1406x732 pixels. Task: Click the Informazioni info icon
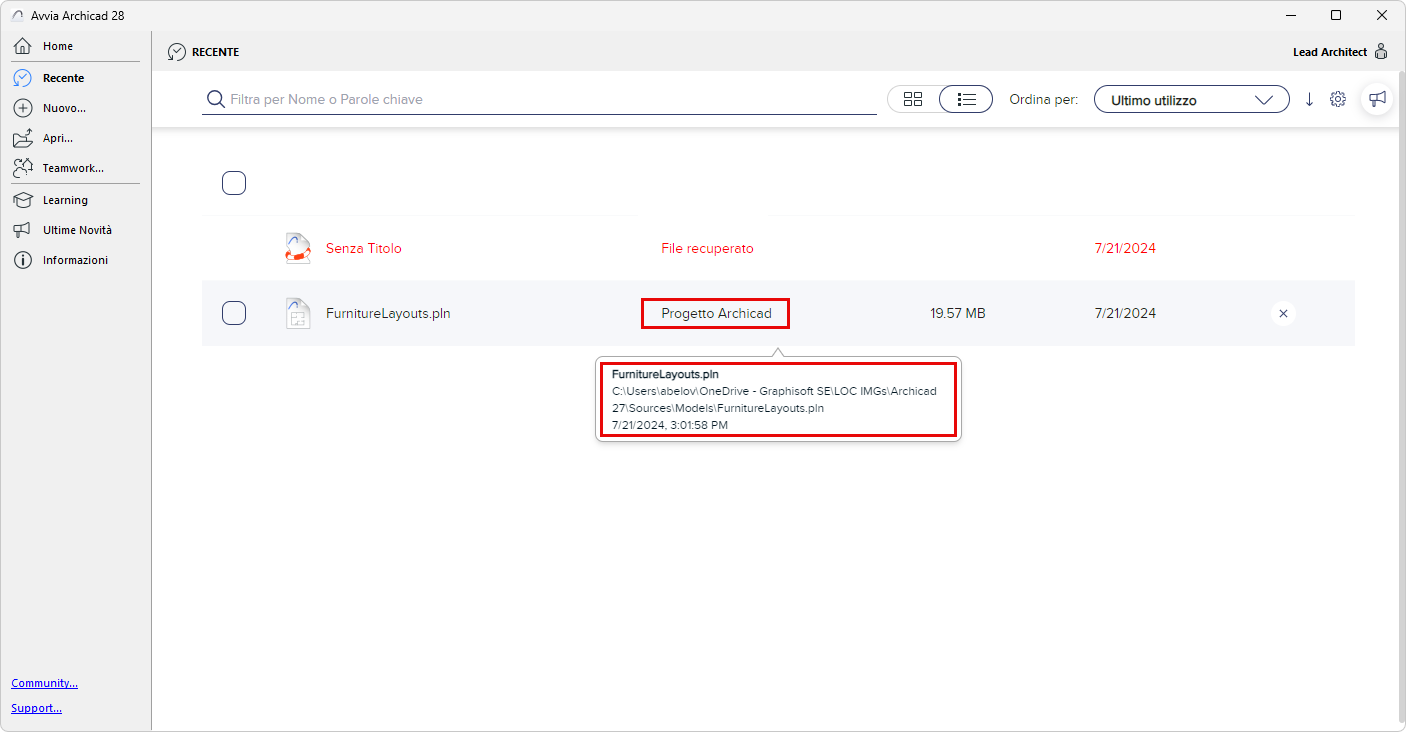(23, 260)
